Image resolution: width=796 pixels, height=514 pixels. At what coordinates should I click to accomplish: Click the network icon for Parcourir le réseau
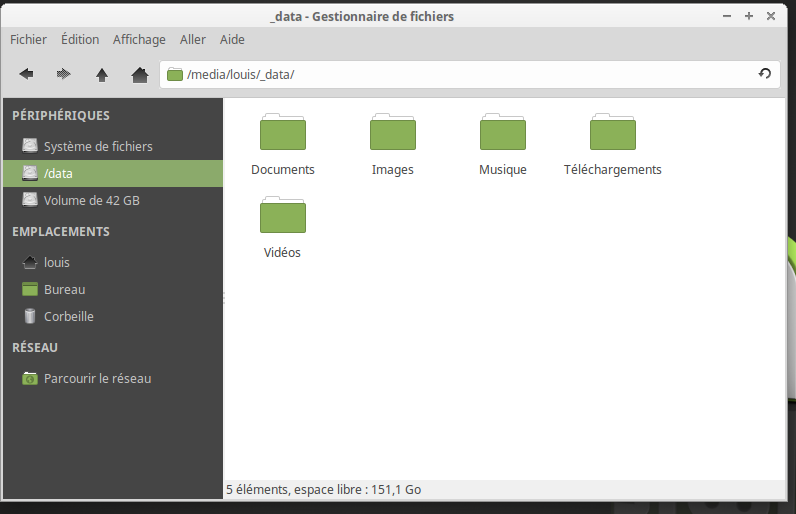click(30, 379)
